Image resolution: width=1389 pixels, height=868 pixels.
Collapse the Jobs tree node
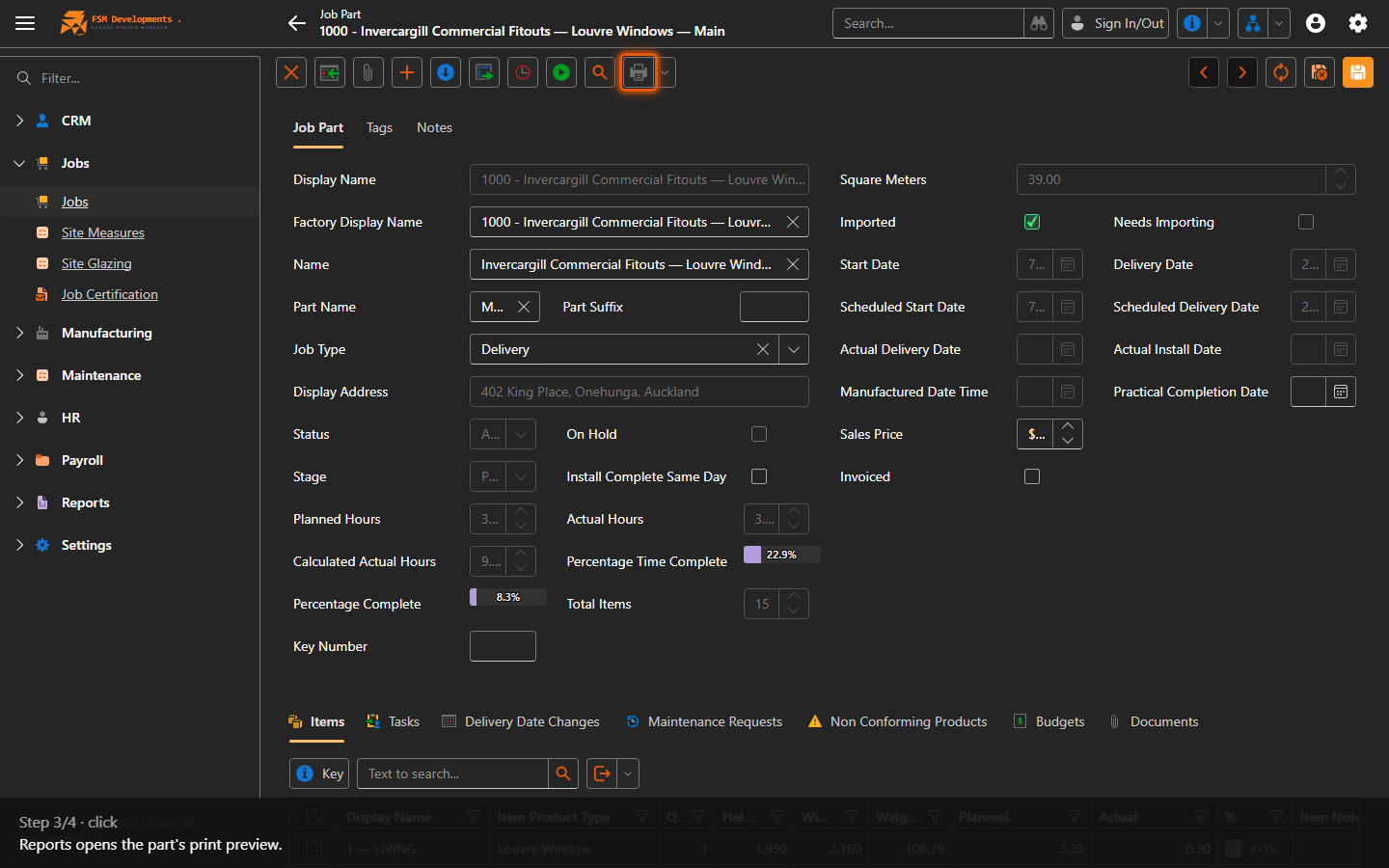[19, 163]
